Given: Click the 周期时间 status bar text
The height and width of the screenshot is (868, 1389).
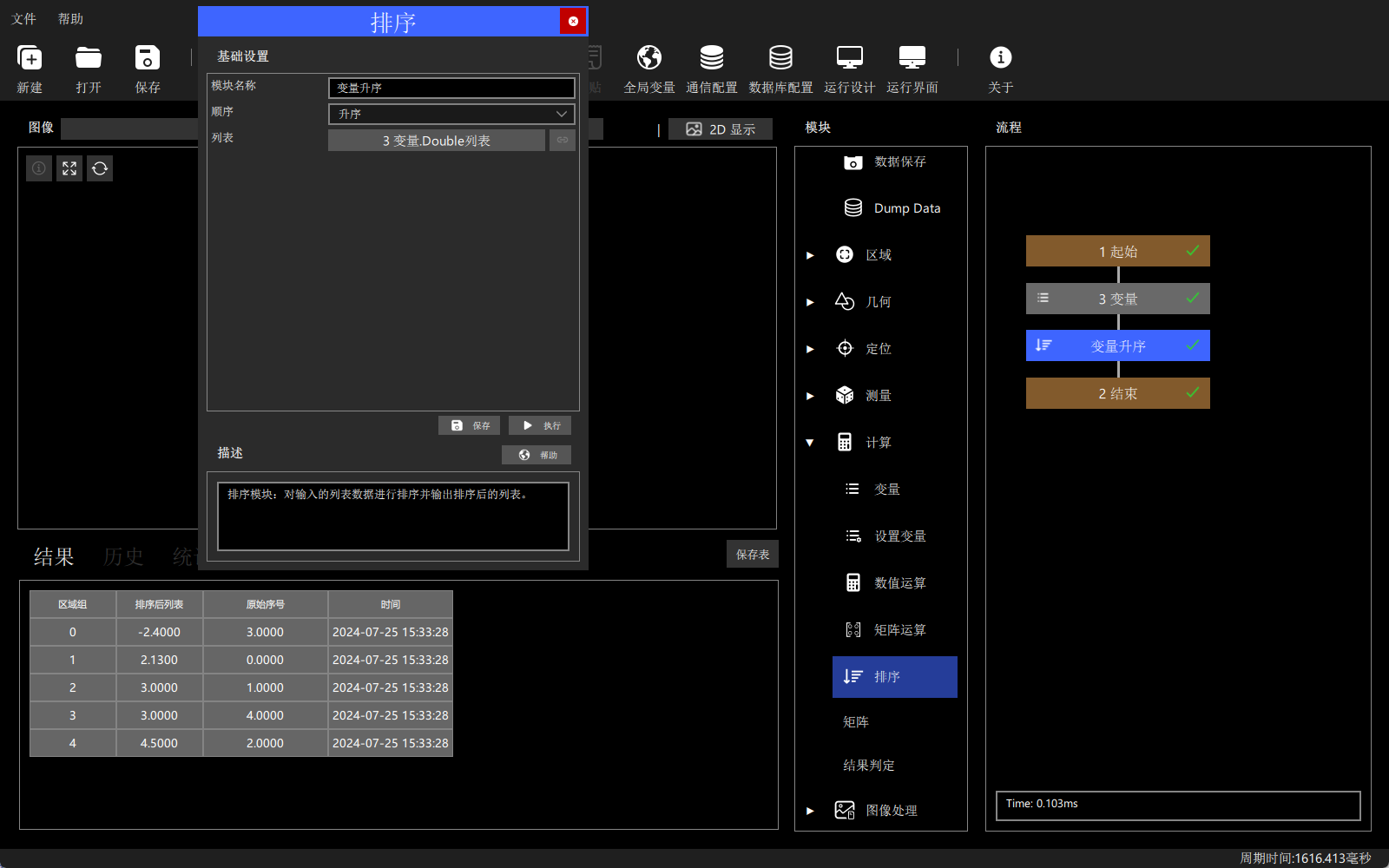Looking at the screenshot, I should tap(1306, 858).
